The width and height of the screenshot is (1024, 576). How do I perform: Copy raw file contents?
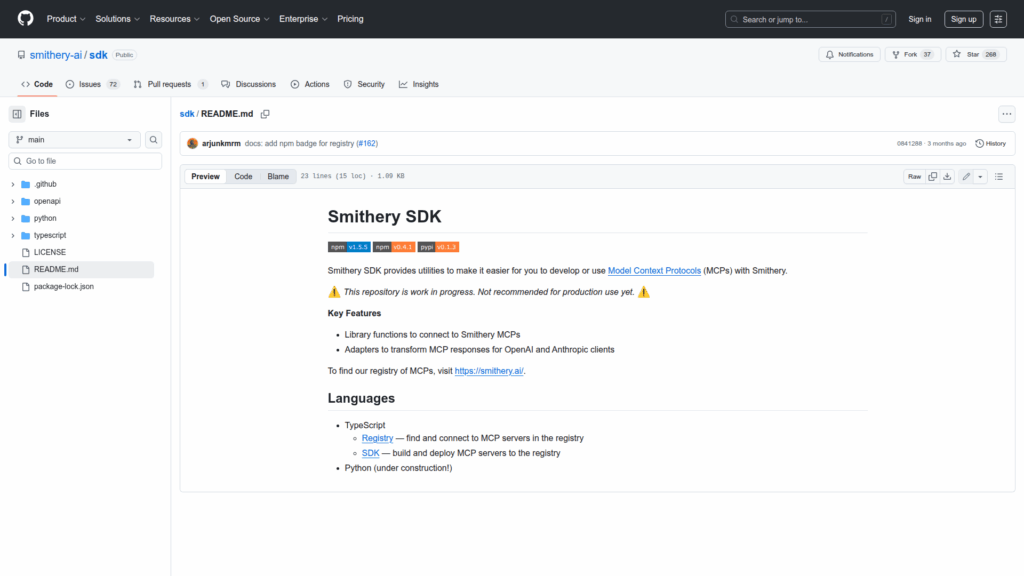932,176
